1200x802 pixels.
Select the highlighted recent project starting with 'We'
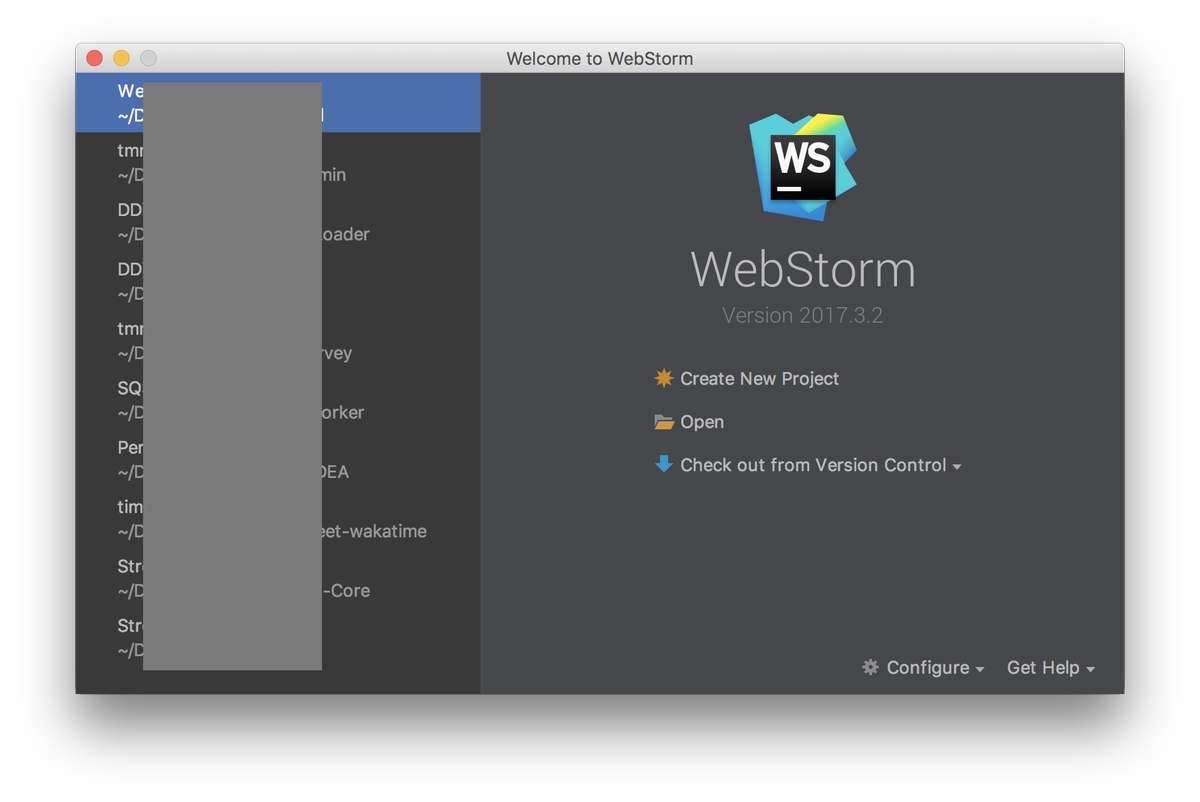point(278,103)
